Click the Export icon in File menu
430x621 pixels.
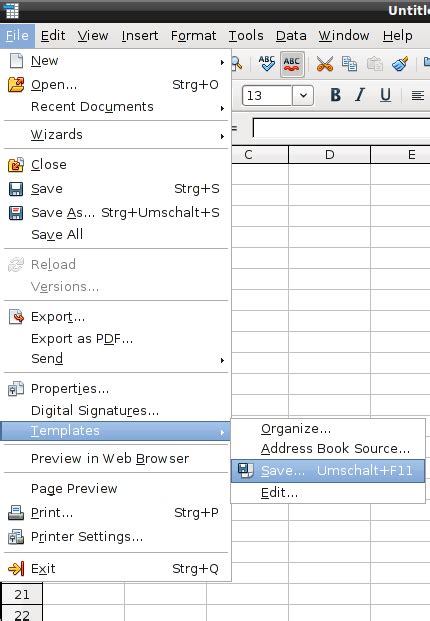tap(16, 317)
